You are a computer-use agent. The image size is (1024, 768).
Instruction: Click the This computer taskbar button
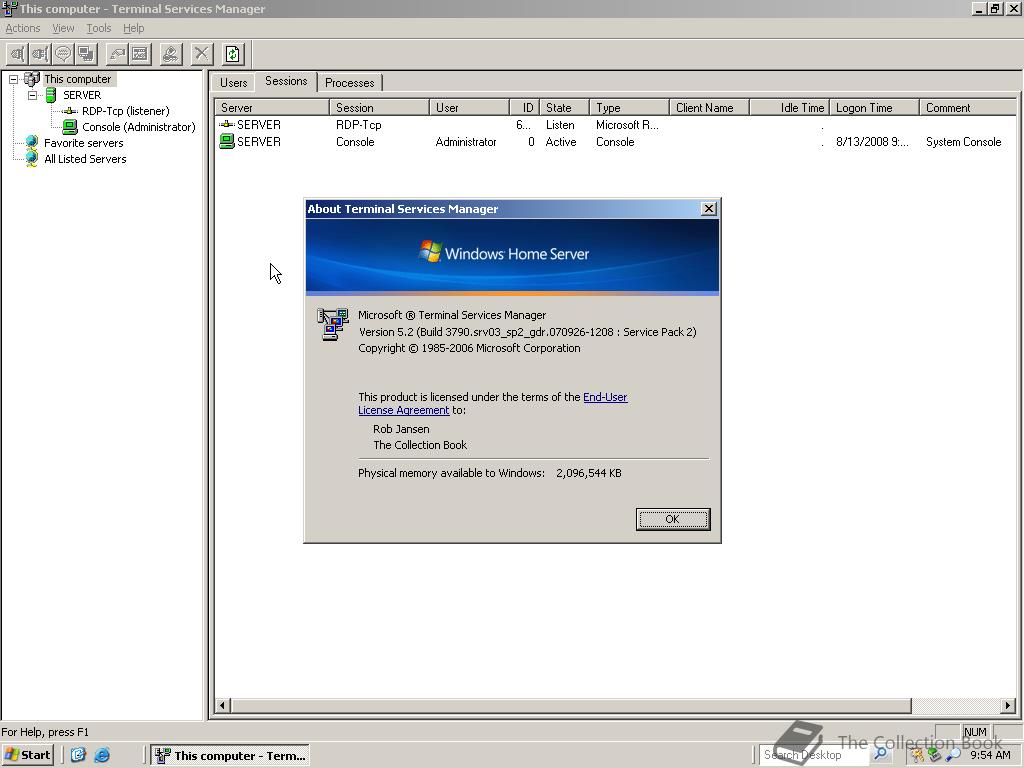230,756
